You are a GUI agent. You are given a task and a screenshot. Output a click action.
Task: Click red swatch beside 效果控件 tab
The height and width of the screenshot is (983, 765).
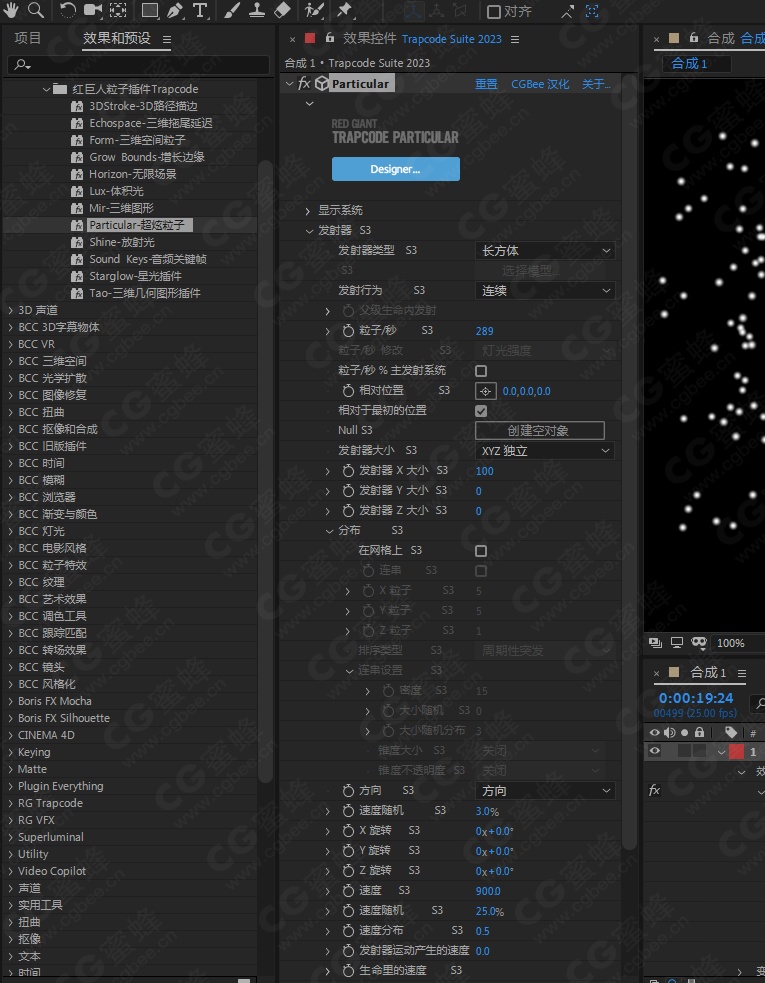[x=310, y=38]
